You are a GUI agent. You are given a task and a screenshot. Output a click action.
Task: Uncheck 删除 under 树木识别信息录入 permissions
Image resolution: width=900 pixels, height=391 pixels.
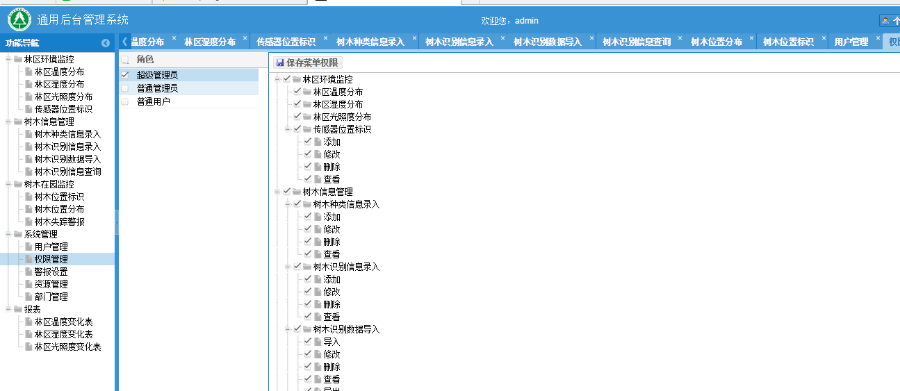pyautogui.click(x=308, y=304)
